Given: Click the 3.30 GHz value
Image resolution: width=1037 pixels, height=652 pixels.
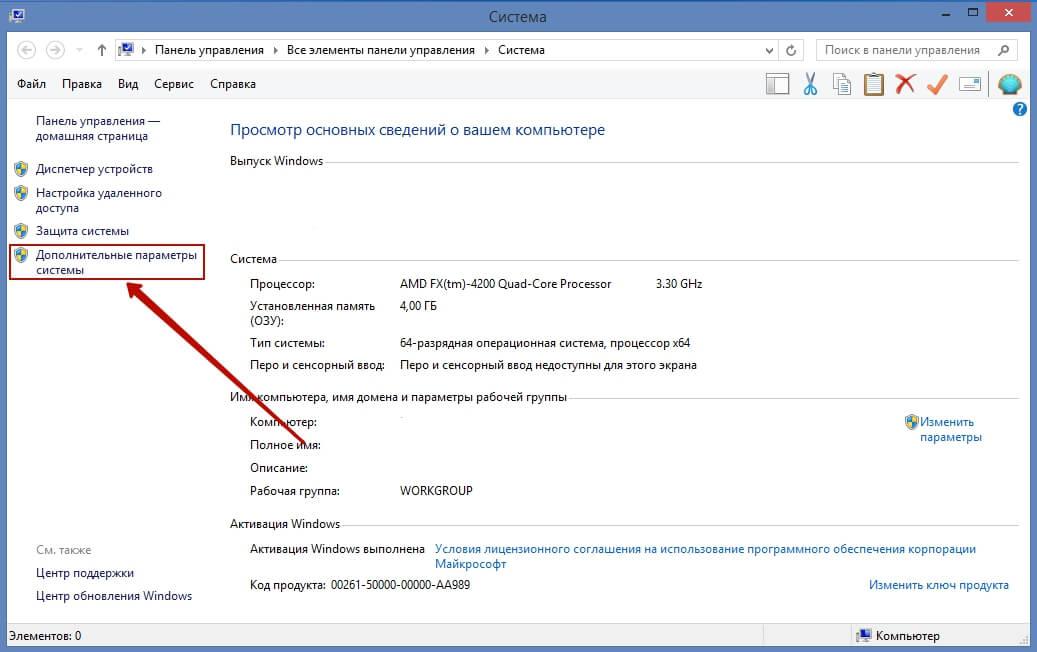Looking at the screenshot, I should tap(679, 284).
